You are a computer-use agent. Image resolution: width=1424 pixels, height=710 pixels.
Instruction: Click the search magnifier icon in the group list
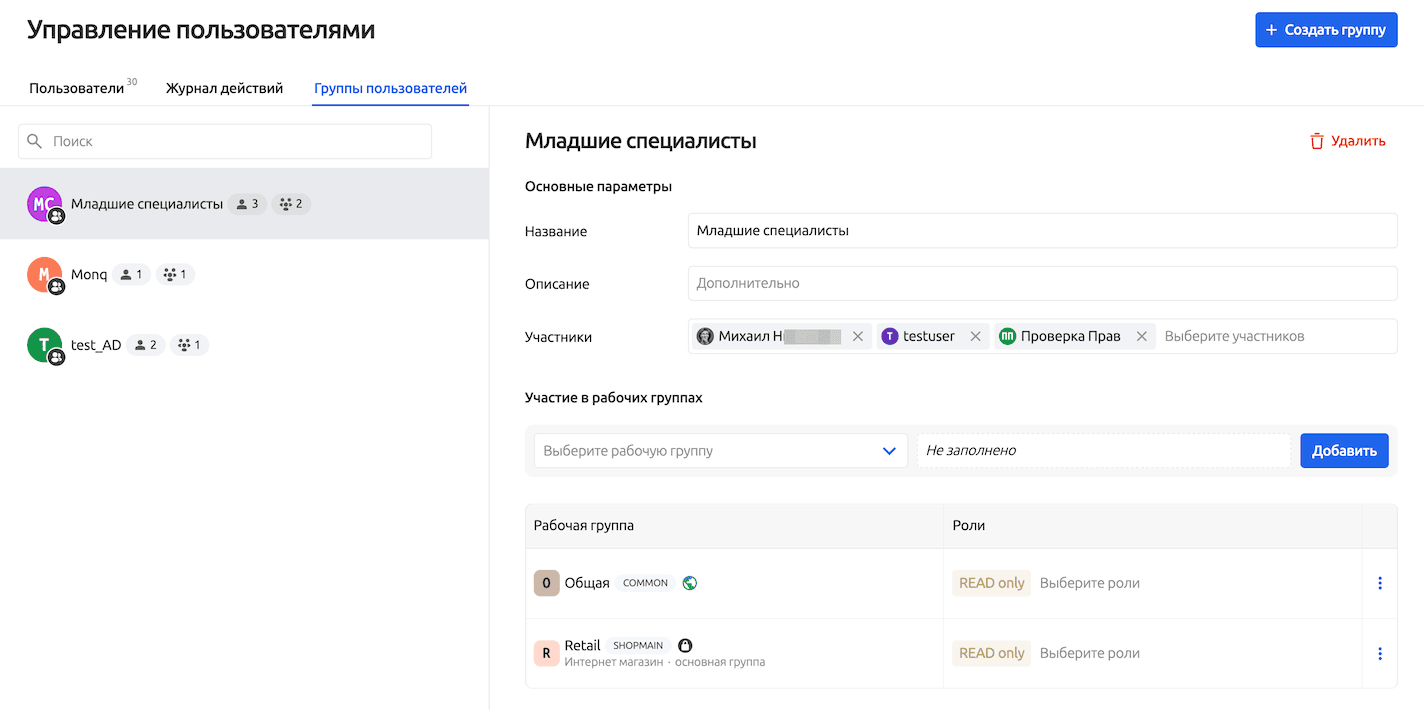(x=35, y=141)
